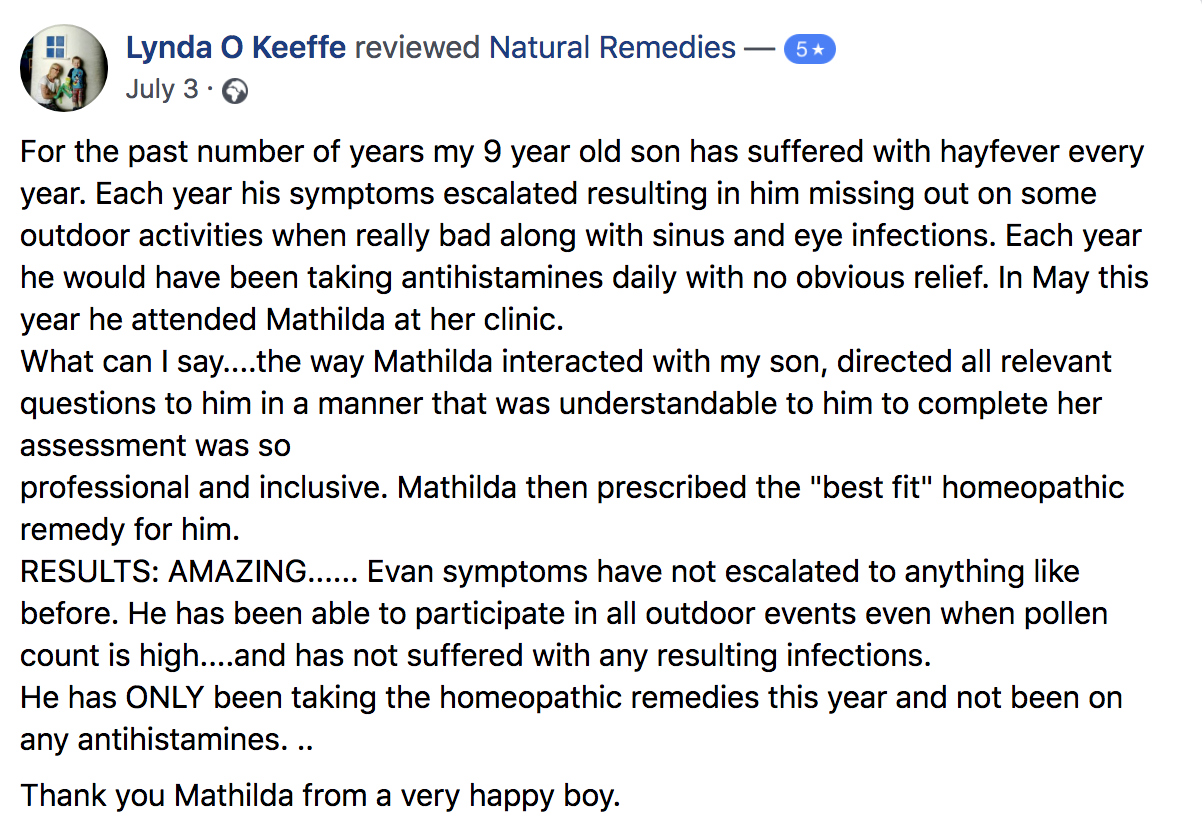Screen dimensions: 1202x834
Task: Open the Lynda O Keeffe profile link
Action: [x=237, y=47]
